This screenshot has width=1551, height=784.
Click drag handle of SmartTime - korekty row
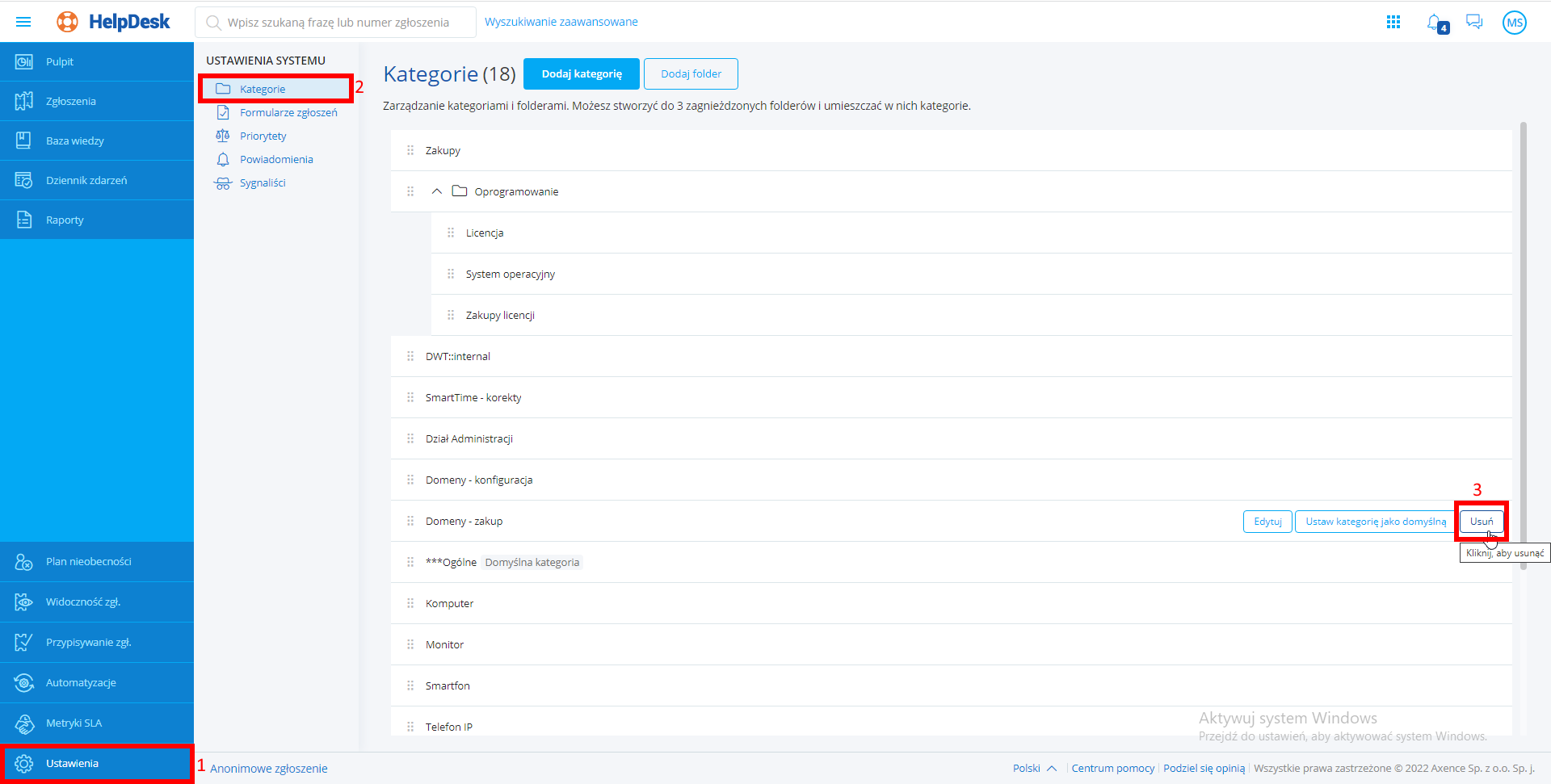(x=410, y=397)
